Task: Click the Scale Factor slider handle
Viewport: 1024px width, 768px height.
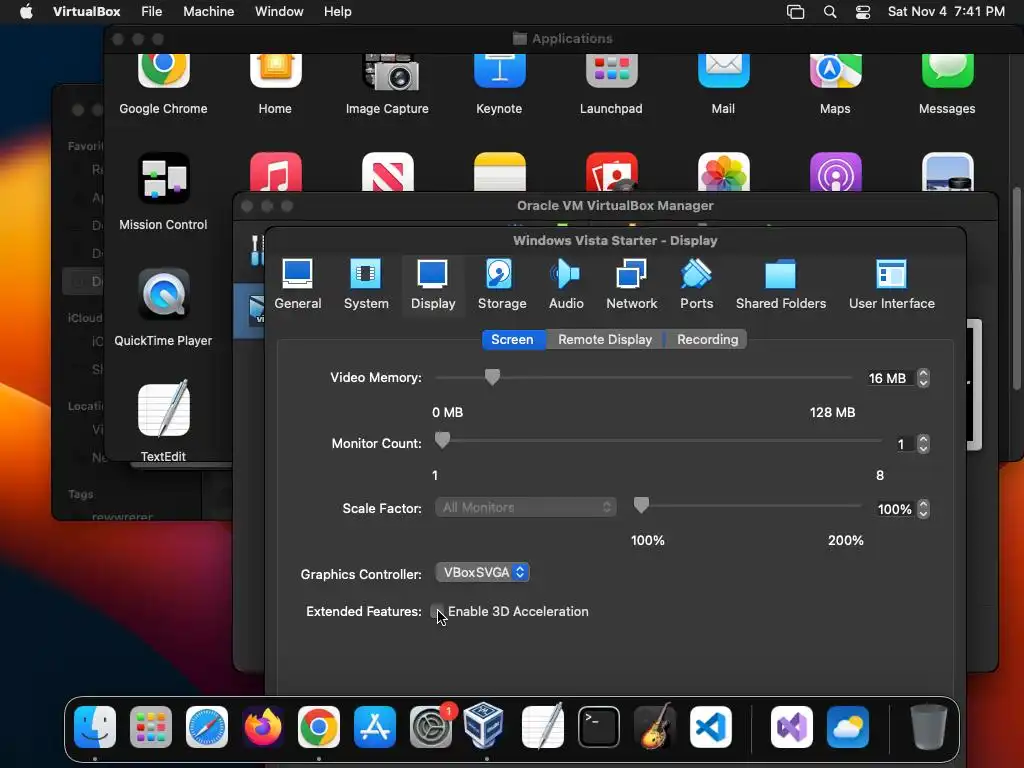Action: 641,505
